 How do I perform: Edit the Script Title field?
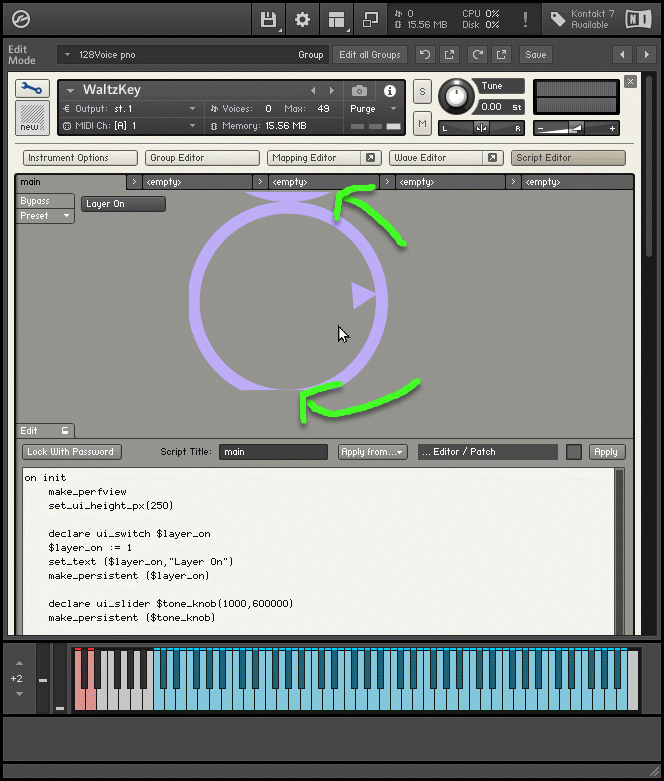273,452
